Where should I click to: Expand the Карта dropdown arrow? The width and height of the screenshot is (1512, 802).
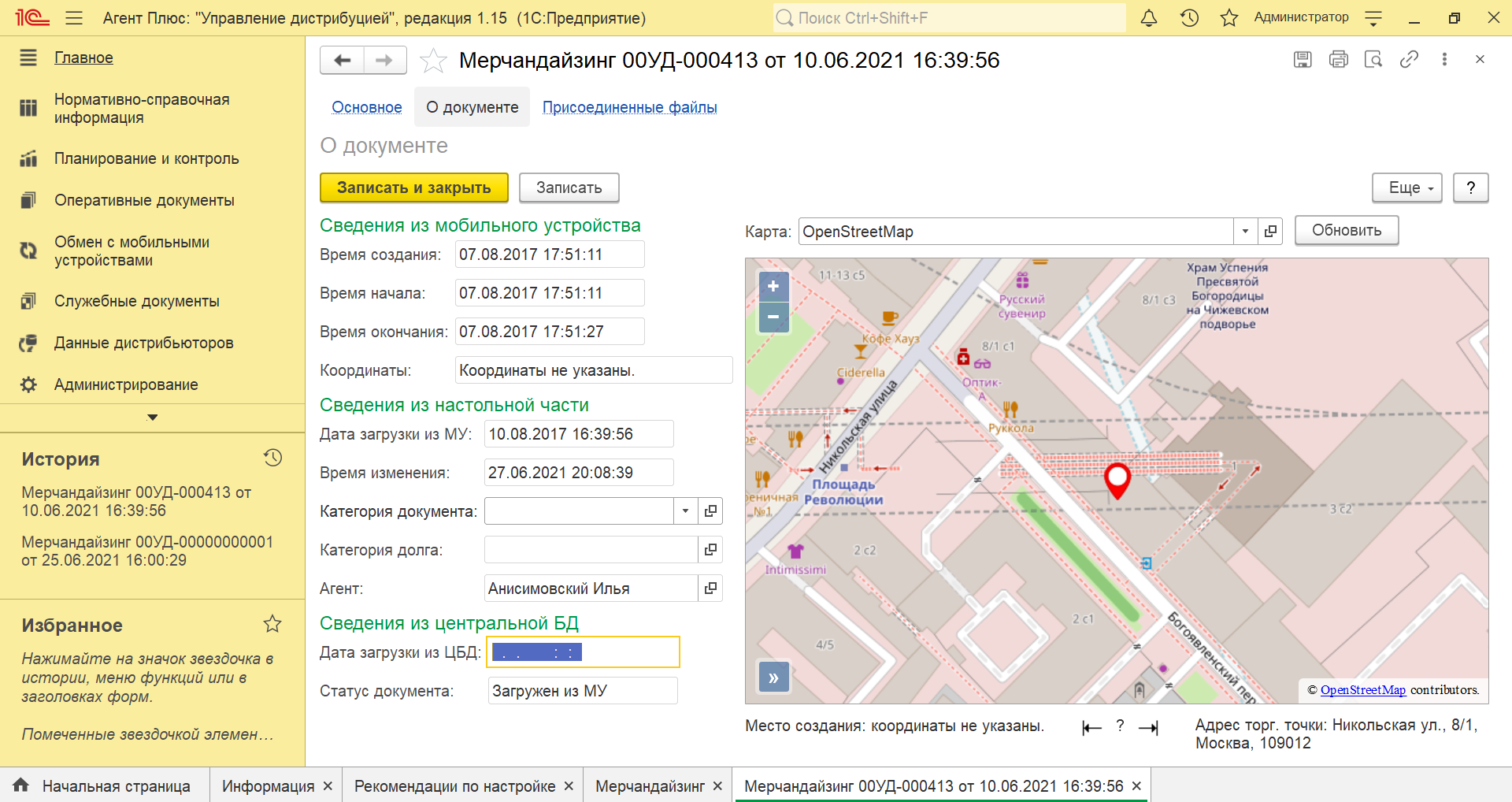pos(1245,232)
